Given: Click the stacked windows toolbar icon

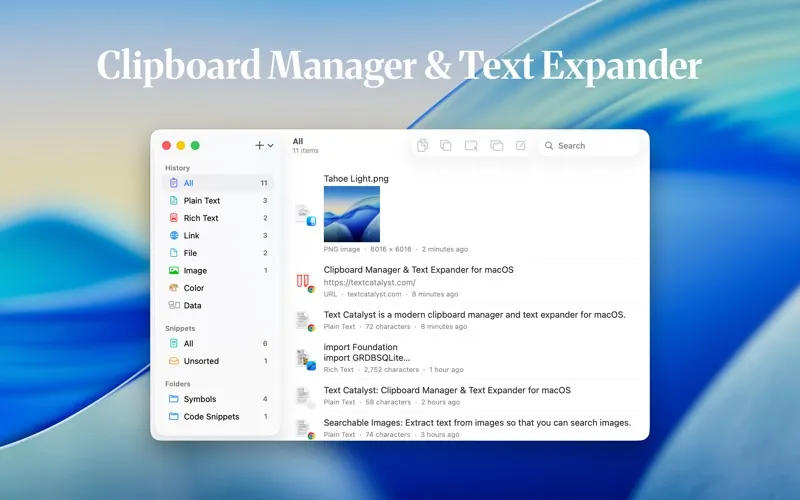Looking at the screenshot, I should 496,146.
